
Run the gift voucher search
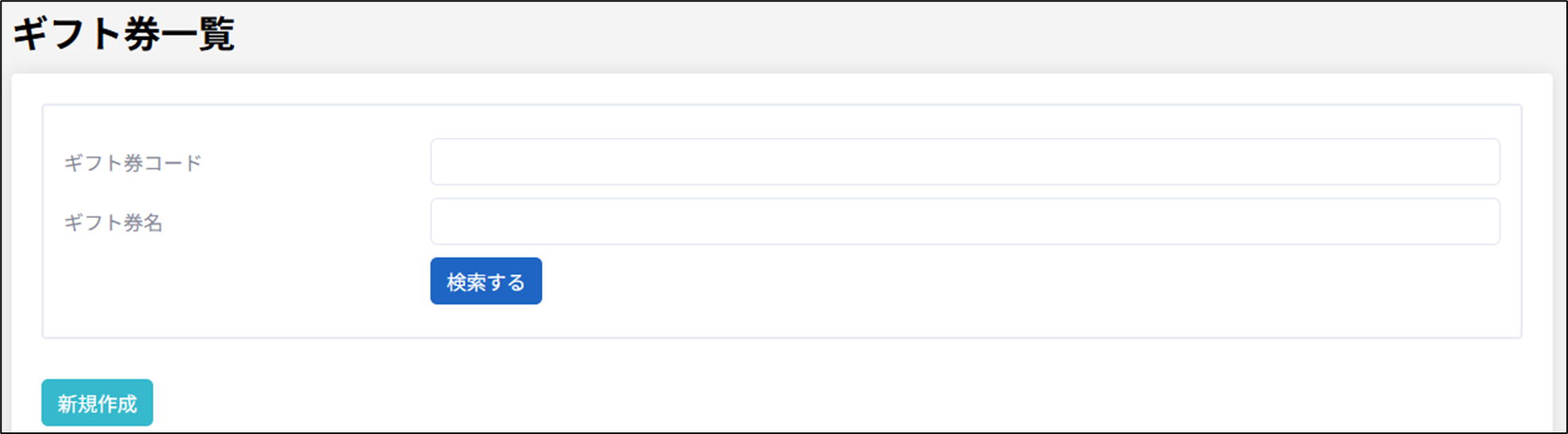click(485, 281)
